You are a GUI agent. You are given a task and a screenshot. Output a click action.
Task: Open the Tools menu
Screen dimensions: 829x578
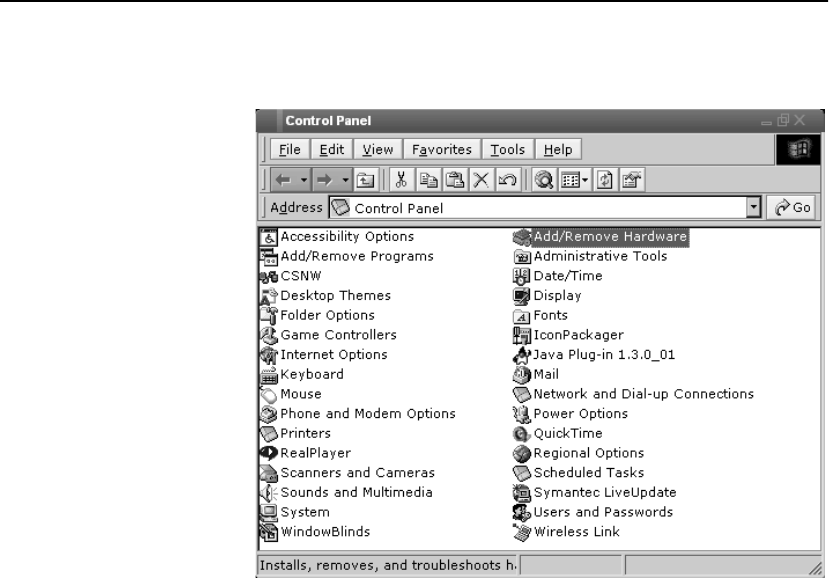point(508,150)
